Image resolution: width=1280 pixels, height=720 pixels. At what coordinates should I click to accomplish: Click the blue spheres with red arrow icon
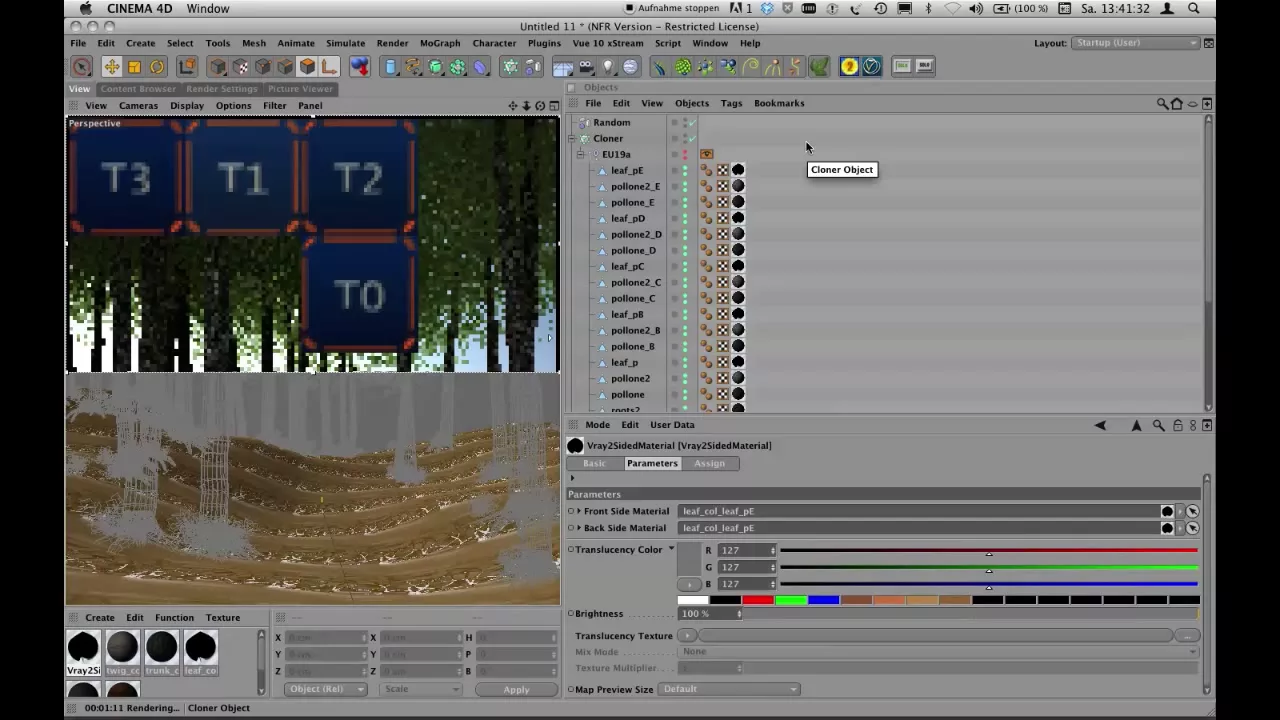tap(359, 67)
